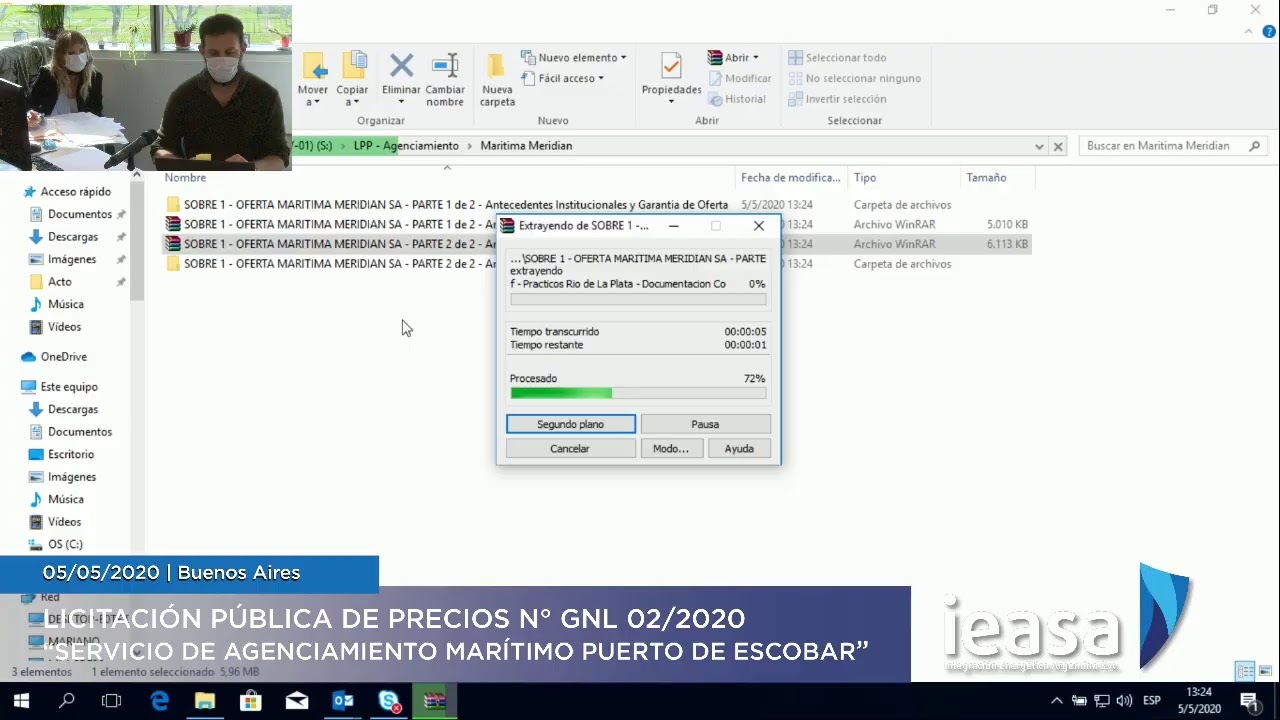Close the Extrayendo de SOBRE 1 dialog
The height and width of the screenshot is (720, 1280).
click(759, 226)
